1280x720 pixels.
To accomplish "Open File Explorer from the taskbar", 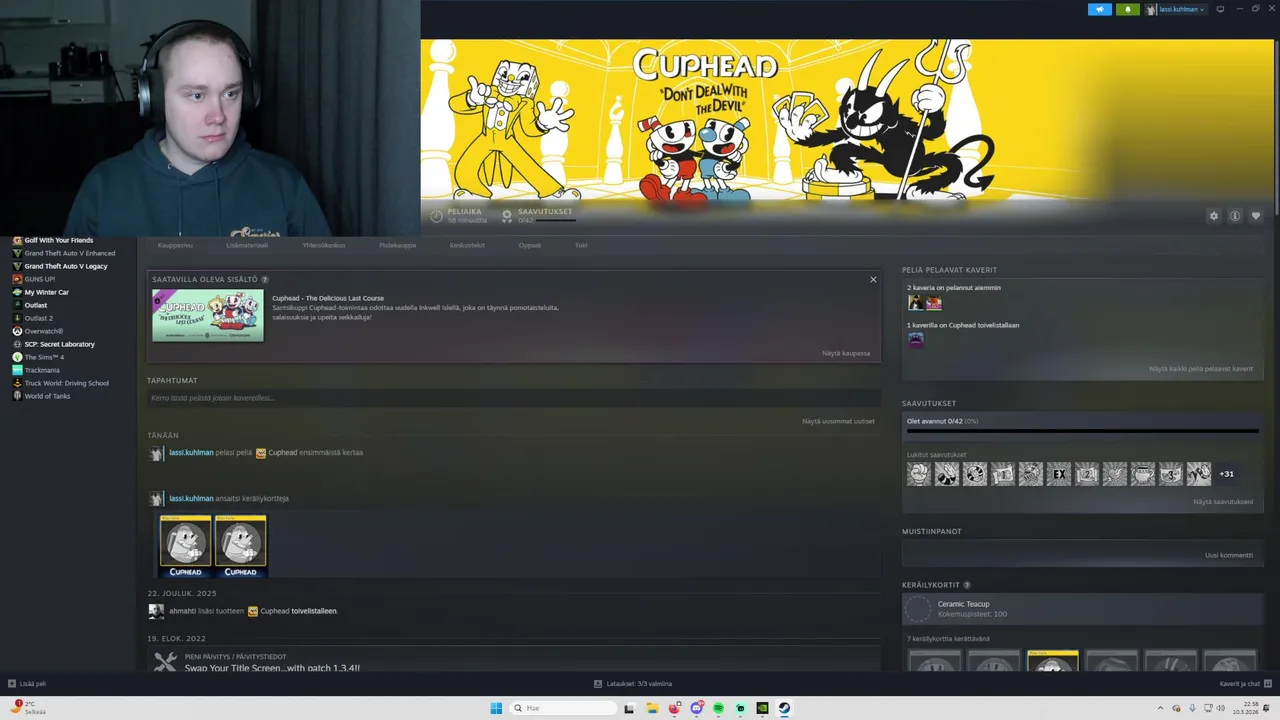I will tap(652, 708).
